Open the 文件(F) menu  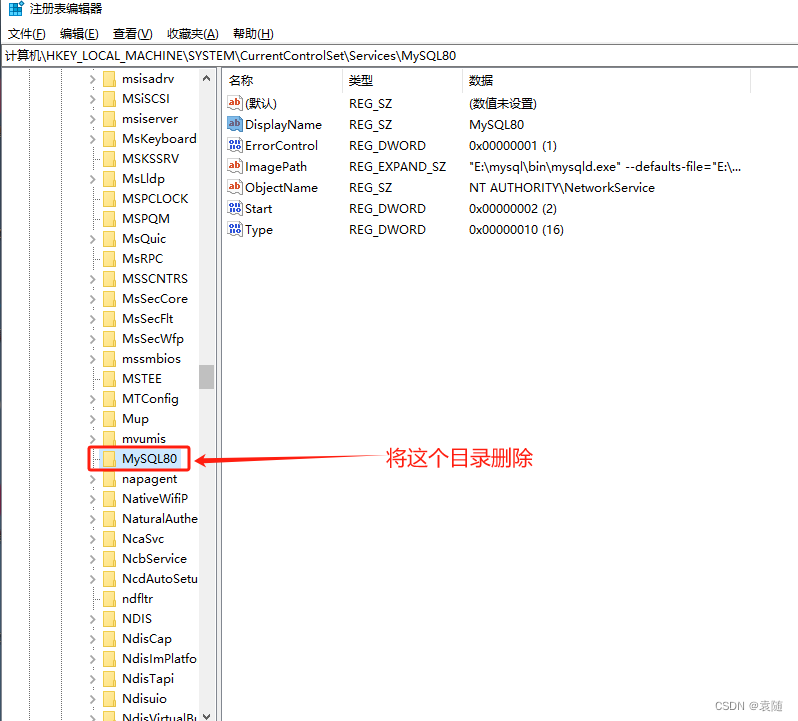pyautogui.click(x=26, y=34)
